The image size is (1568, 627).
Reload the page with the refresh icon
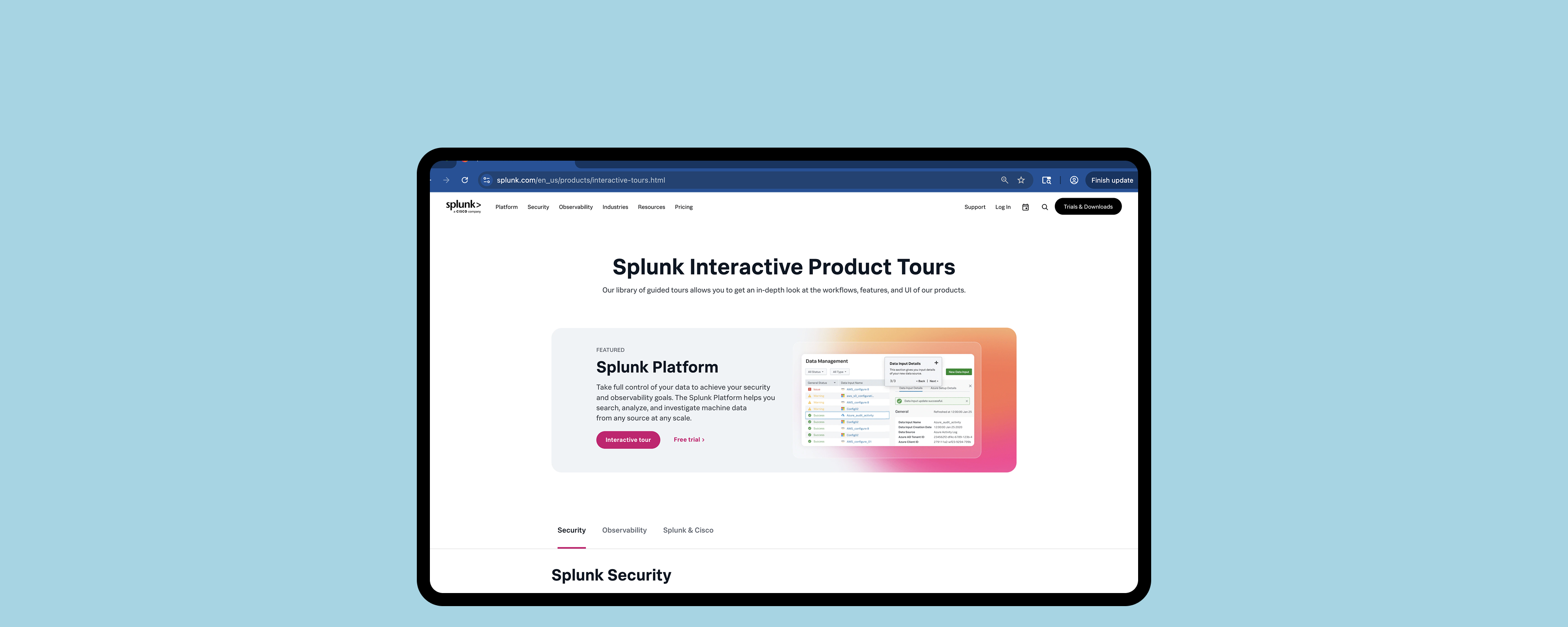[464, 180]
